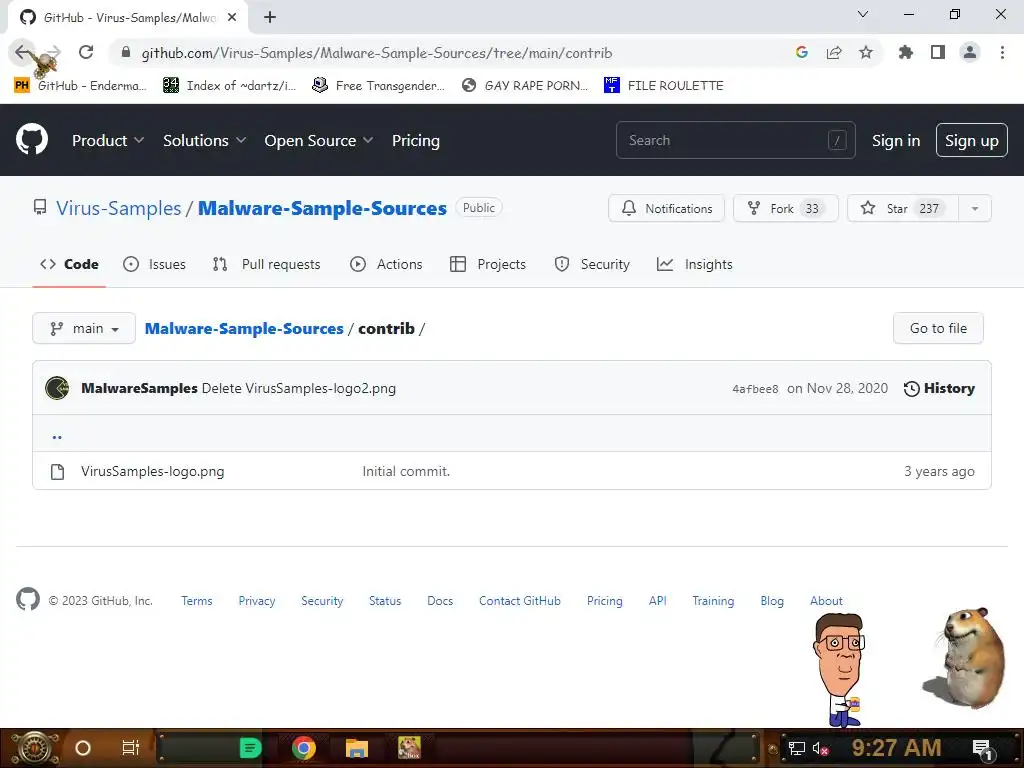
Task: Open the Malware-Sample-Sources repository title link
Action: click(x=322, y=208)
